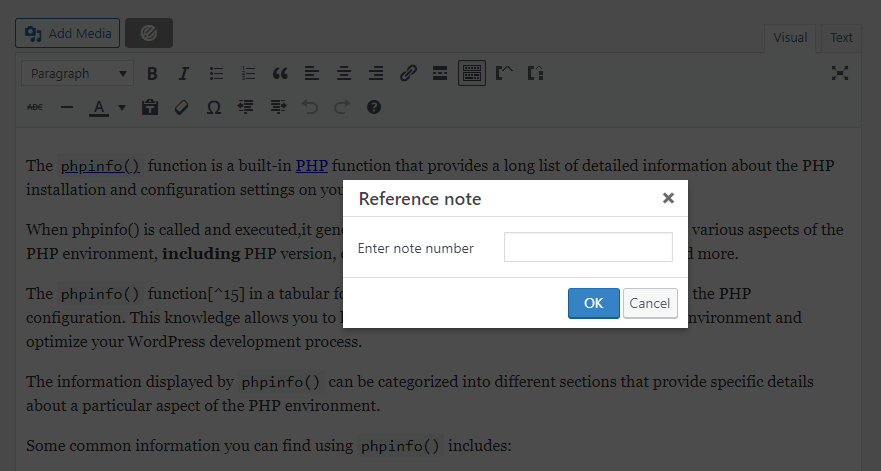Insert a numbered list
The image size is (881, 471).
[248, 73]
